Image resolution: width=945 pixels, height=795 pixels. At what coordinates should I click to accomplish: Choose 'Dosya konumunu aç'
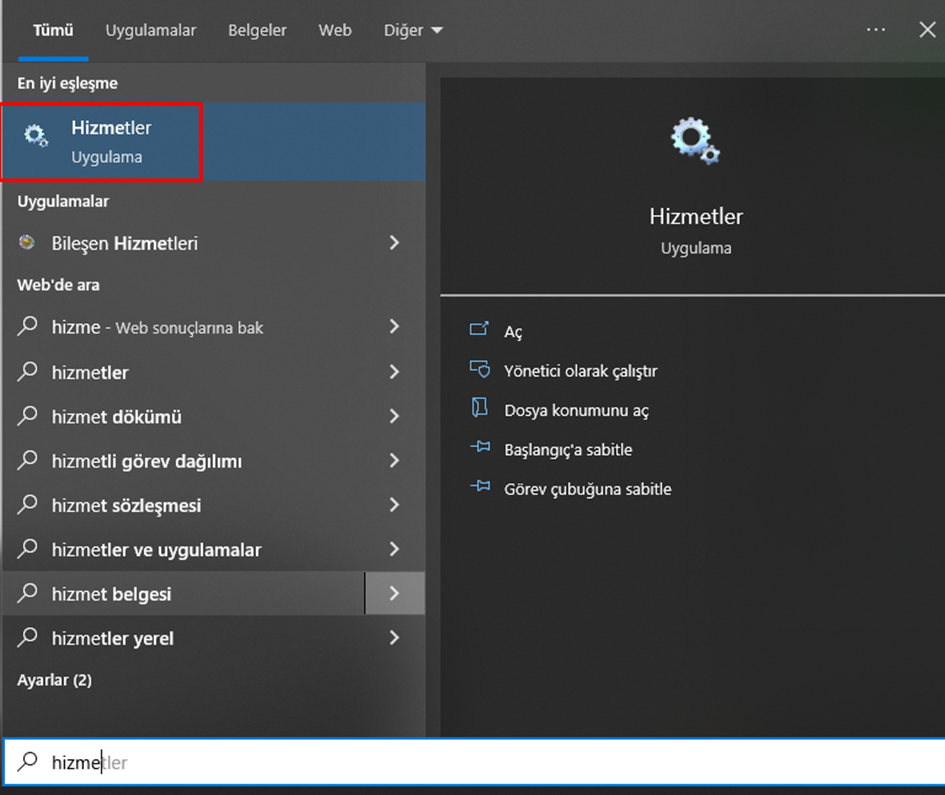click(x=576, y=410)
